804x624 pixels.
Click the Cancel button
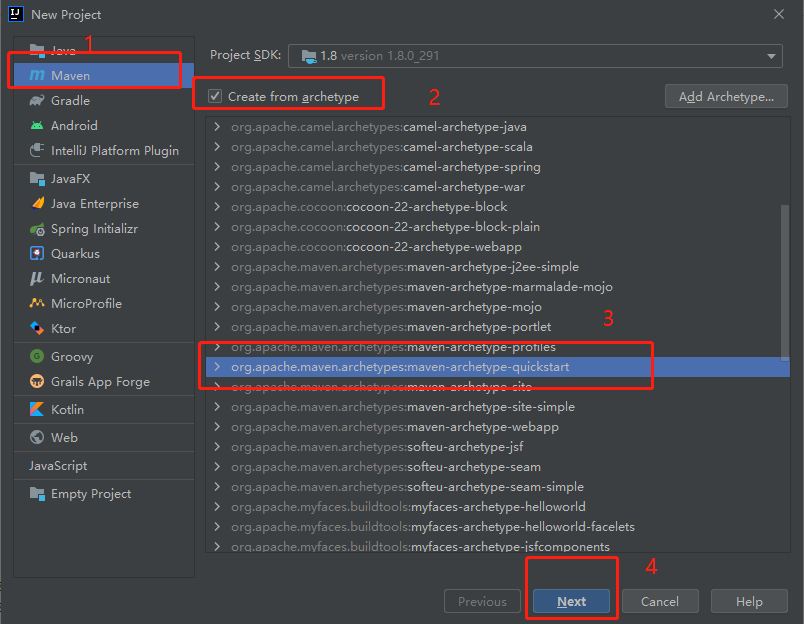pyautogui.click(x=660, y=601)
